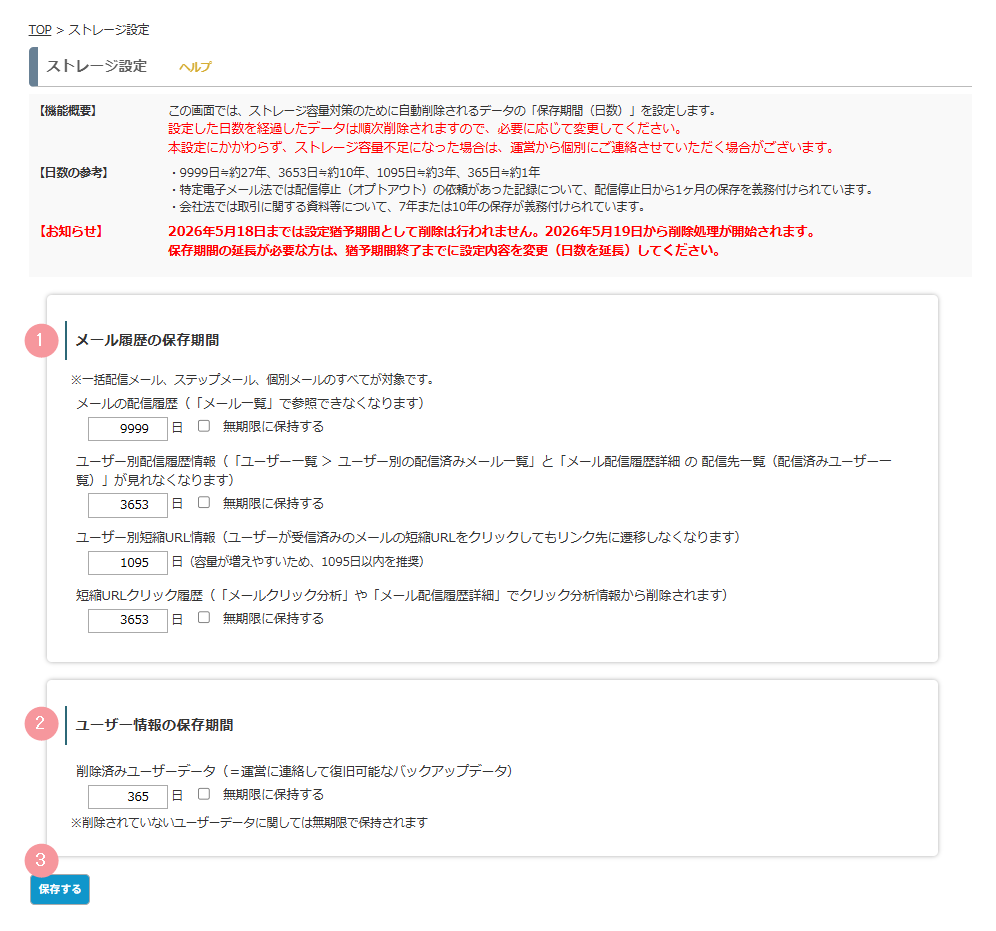Click the pink number 1 badge

pyautogui.click(x=41, y=340)
